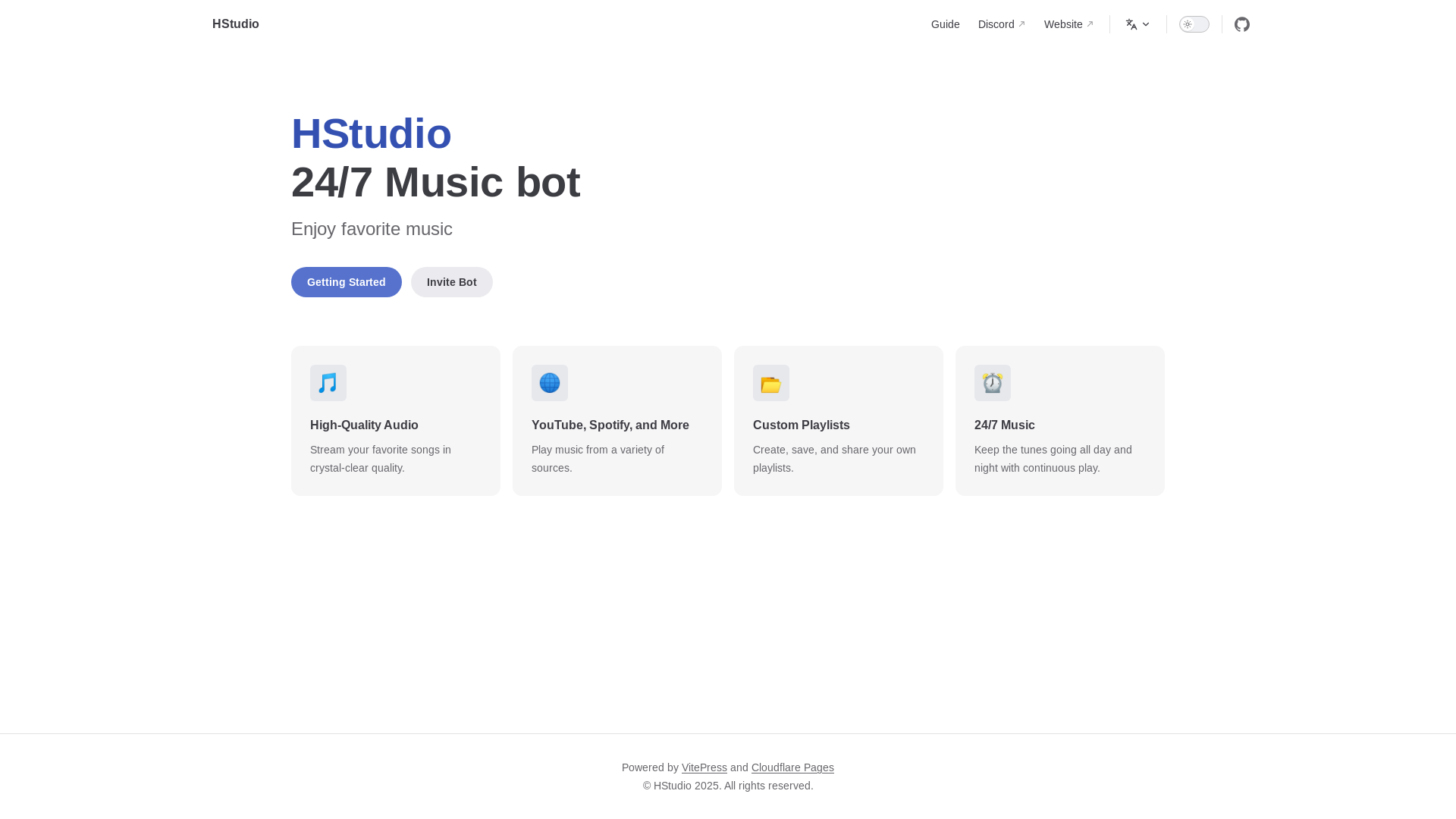
Task: Click the 24/7 Music bot heading
Action: 436,182
